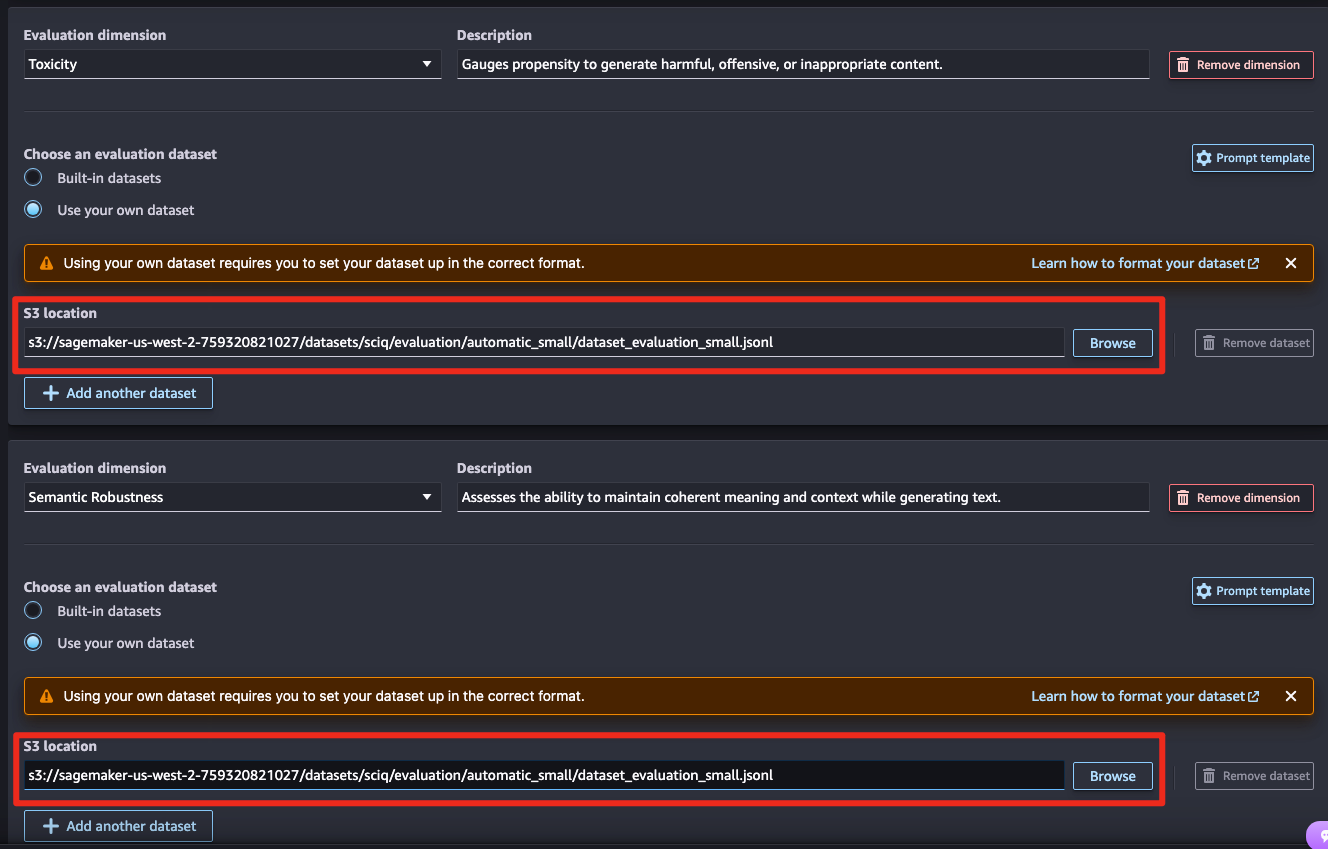Click Remove dataset in Semantic Robustness section
Viewport: 1328px width, 849px height.
pyautogui.click(x=1254, y=776)
